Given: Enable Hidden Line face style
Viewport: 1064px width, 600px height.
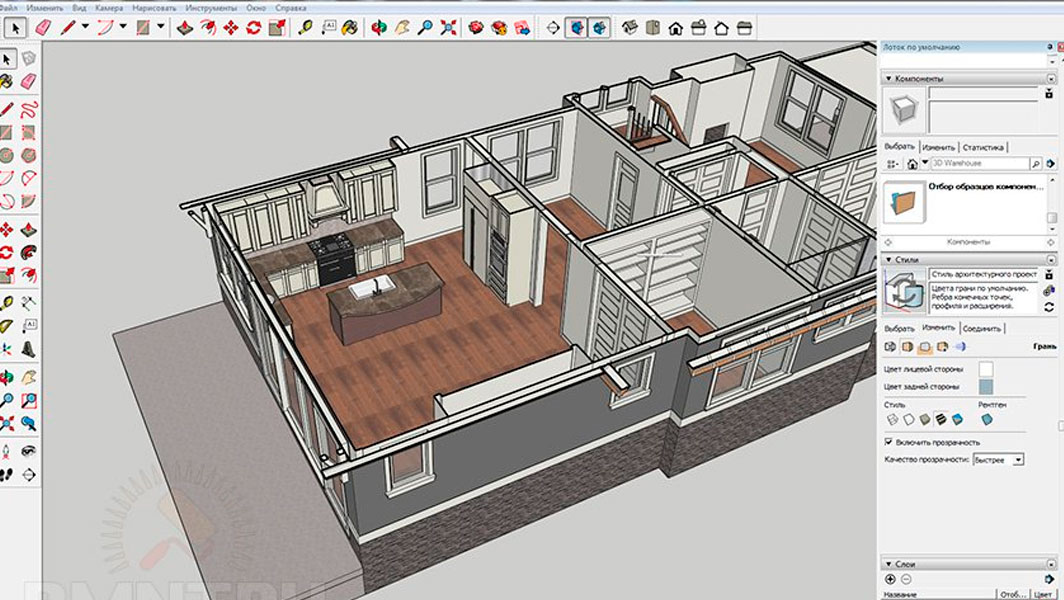Looking at the screenshot, I should tap(909, 419).
